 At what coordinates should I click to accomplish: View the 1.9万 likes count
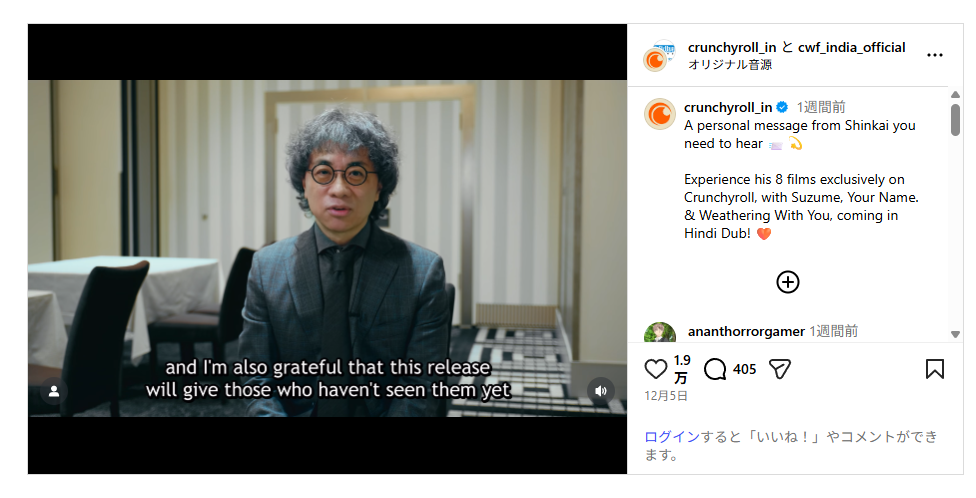(682, 369)
